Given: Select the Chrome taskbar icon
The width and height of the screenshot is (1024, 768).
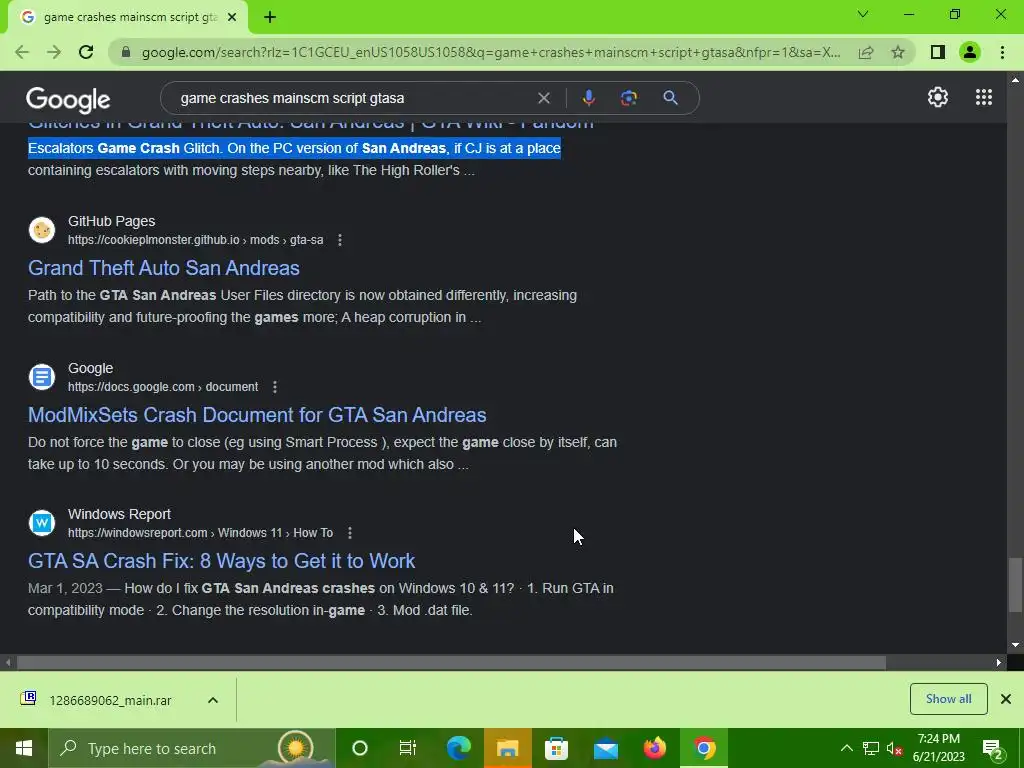Looking at the screenshot, I should click(x=704, y=748).
